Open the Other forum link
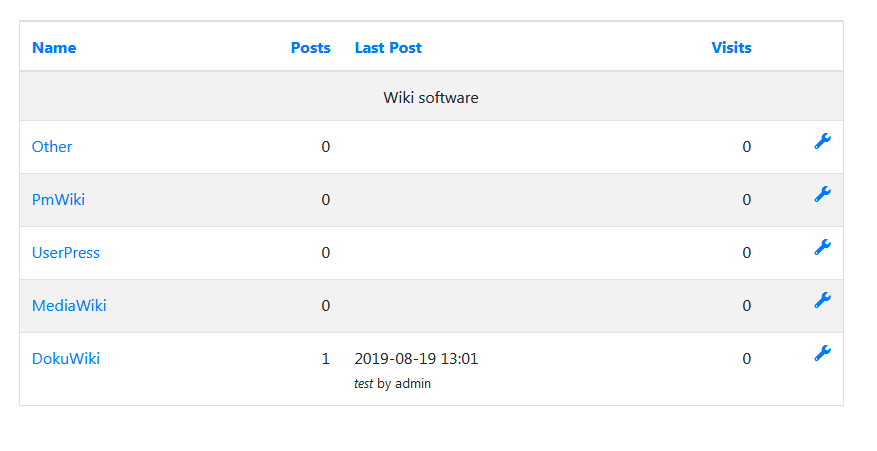The width and height of the screenshot is (877, 451). pos(52,147)
